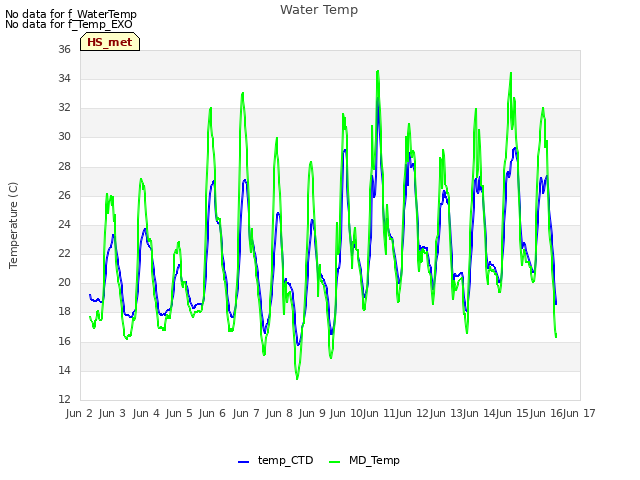The height and width of the screenshot is (480, 640).
Task: Click the Jun 2 x-axis label
Action: 79,413
